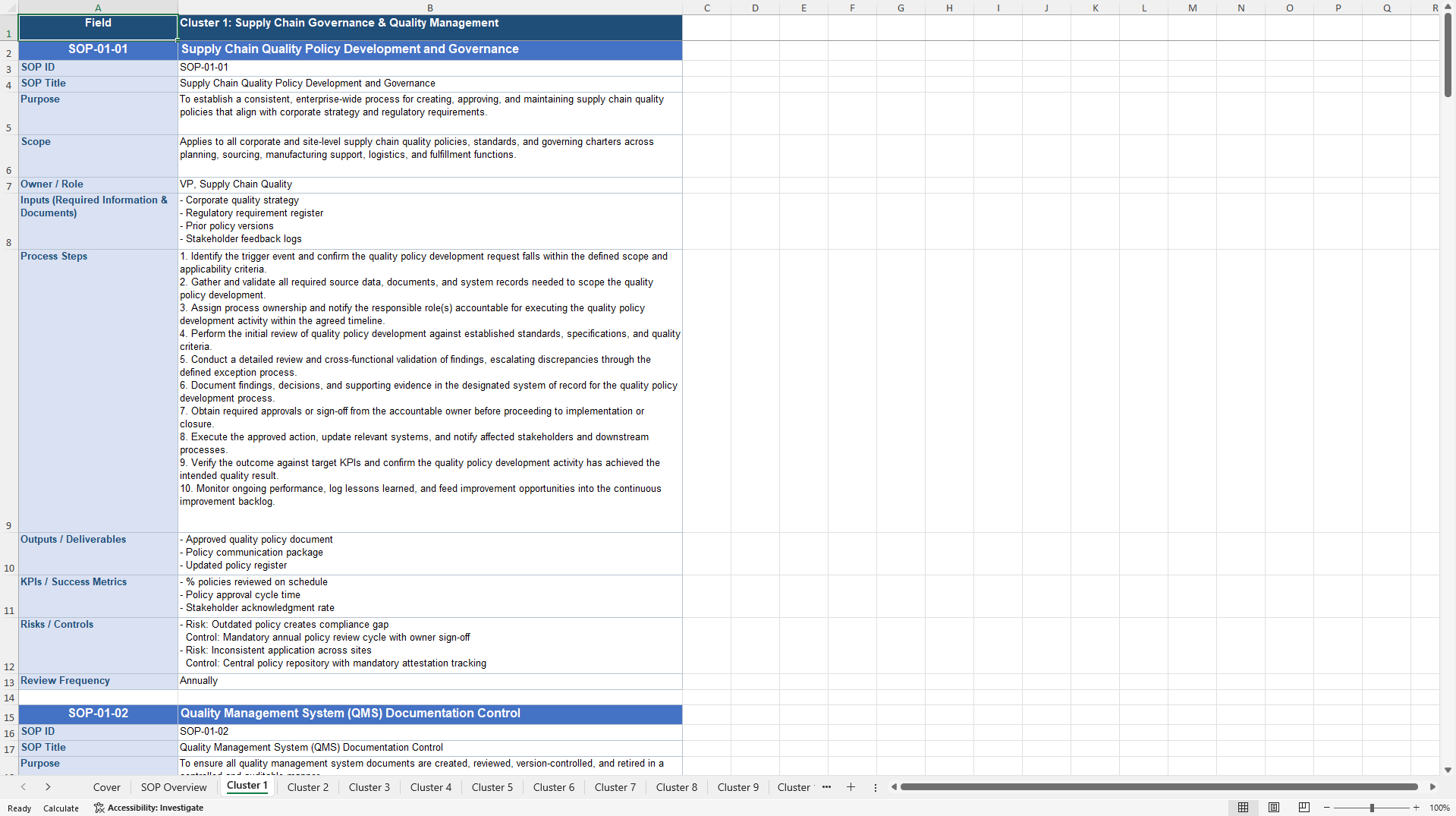Click horizontal scrollbar right arrow

[1432, 787]
